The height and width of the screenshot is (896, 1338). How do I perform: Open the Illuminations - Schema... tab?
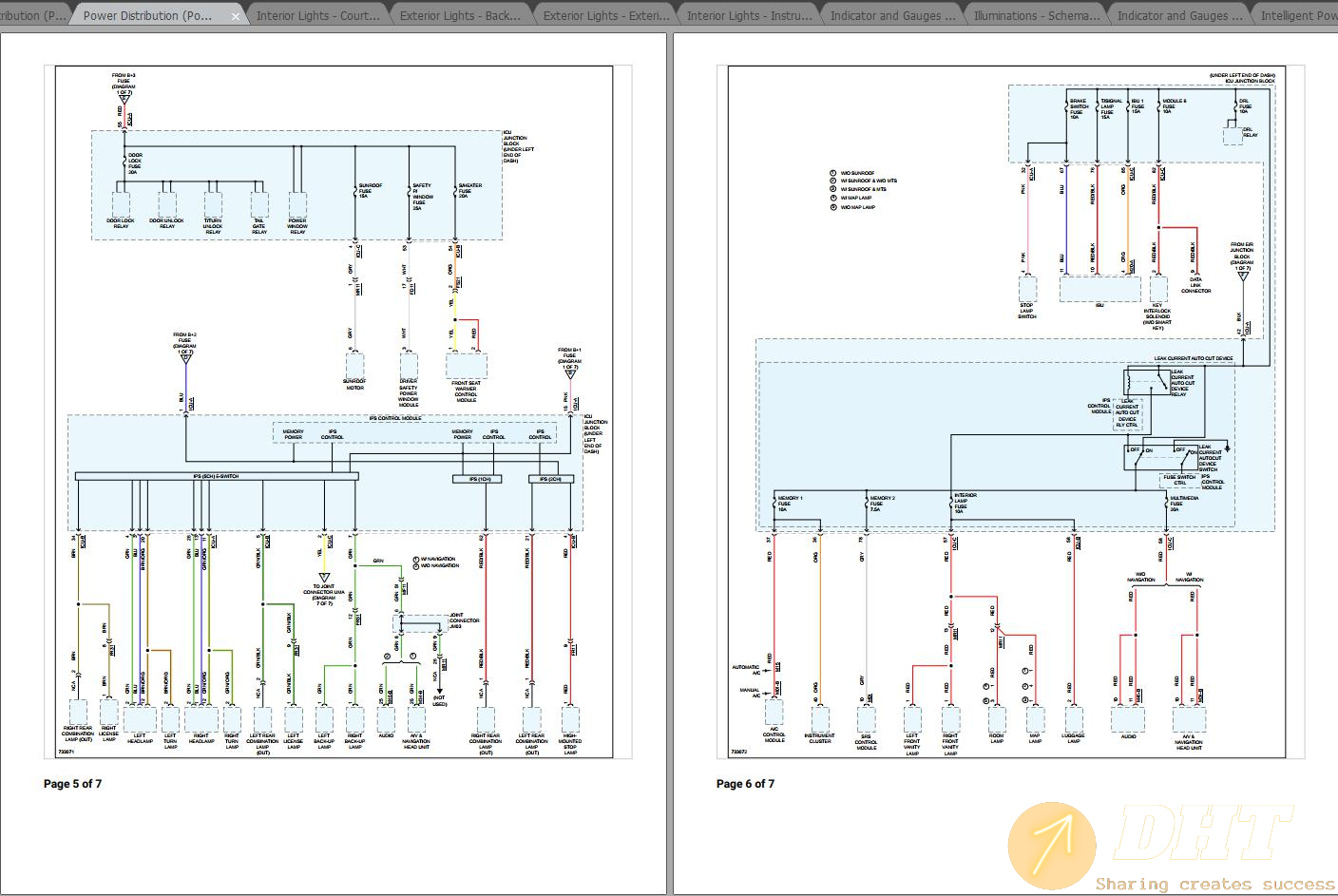click(x=1036, y=15)
